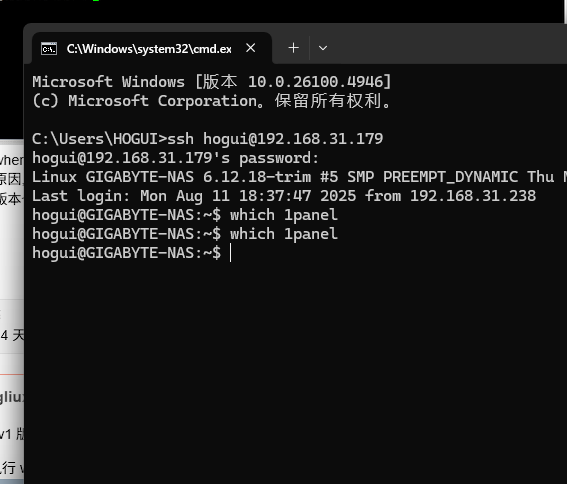Image resolution: width=567 pixels, height=484 pixels.
Task: Open a new terminal tab with plus
Action: [294, 48]
